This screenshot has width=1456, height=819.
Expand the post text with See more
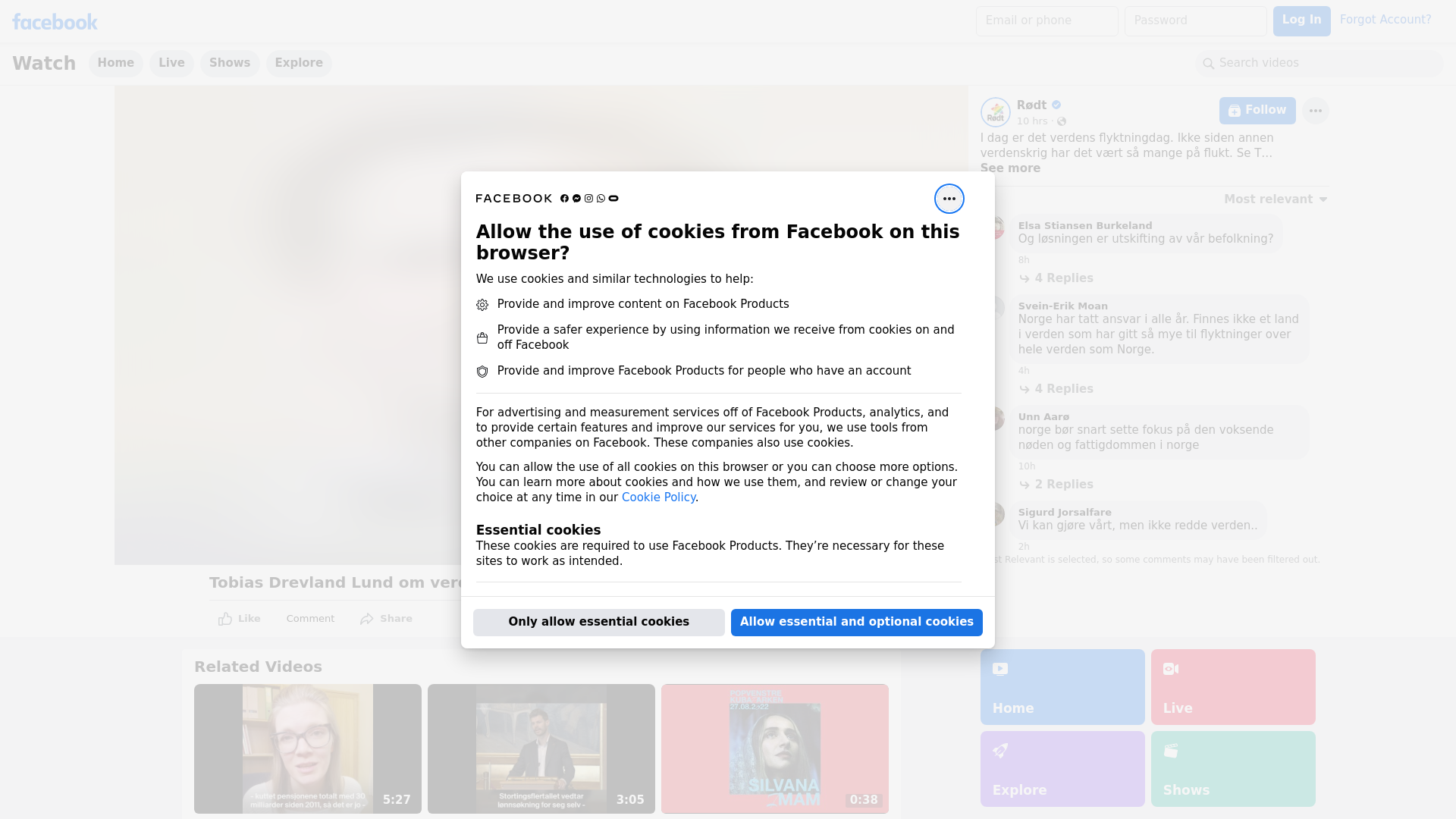tap(1010, 168)
